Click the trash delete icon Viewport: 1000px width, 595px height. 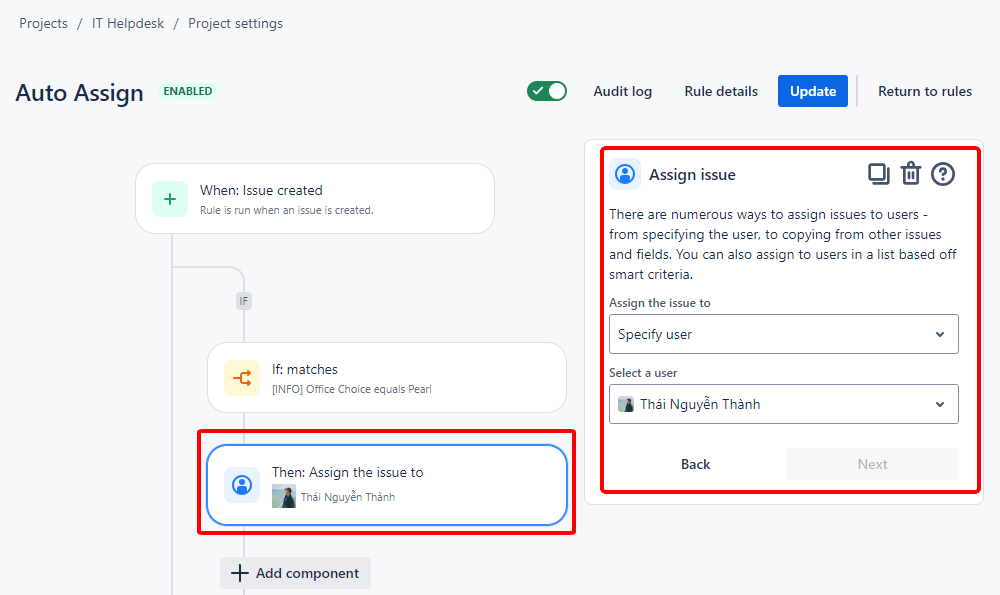[x=910, y=174]
